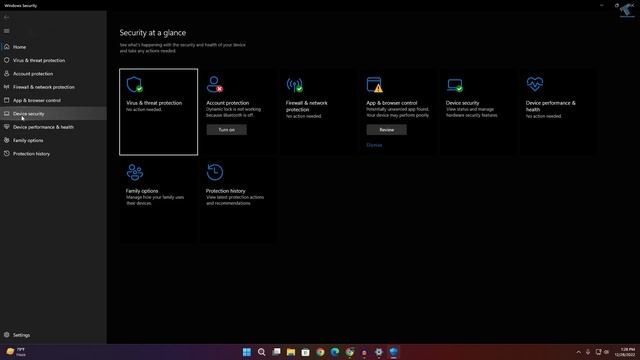Image resolution: width=640 pixels, height=360 pixels.
Task: Open the Windows Start menu
Action: pyautogui.click(x=247, y=352)
